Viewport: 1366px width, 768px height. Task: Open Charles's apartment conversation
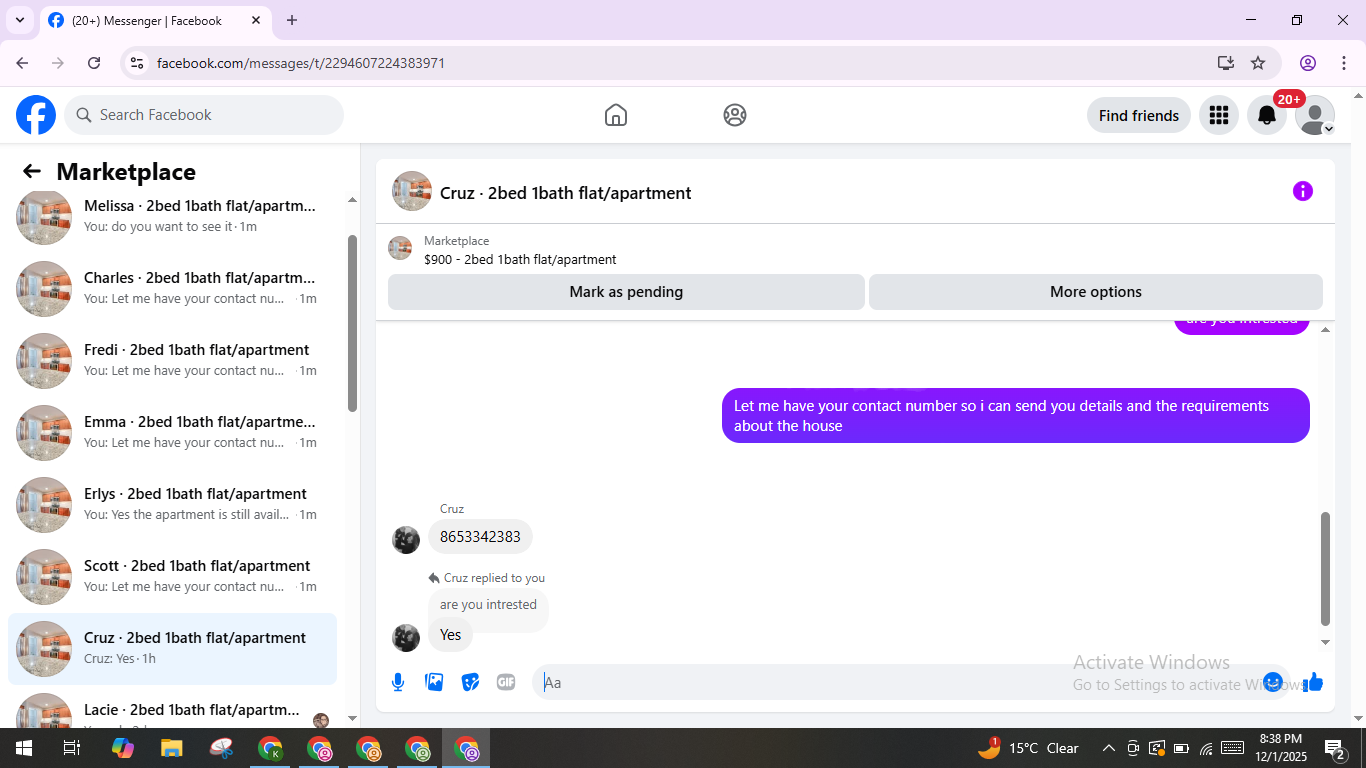[x=172, y=288]
